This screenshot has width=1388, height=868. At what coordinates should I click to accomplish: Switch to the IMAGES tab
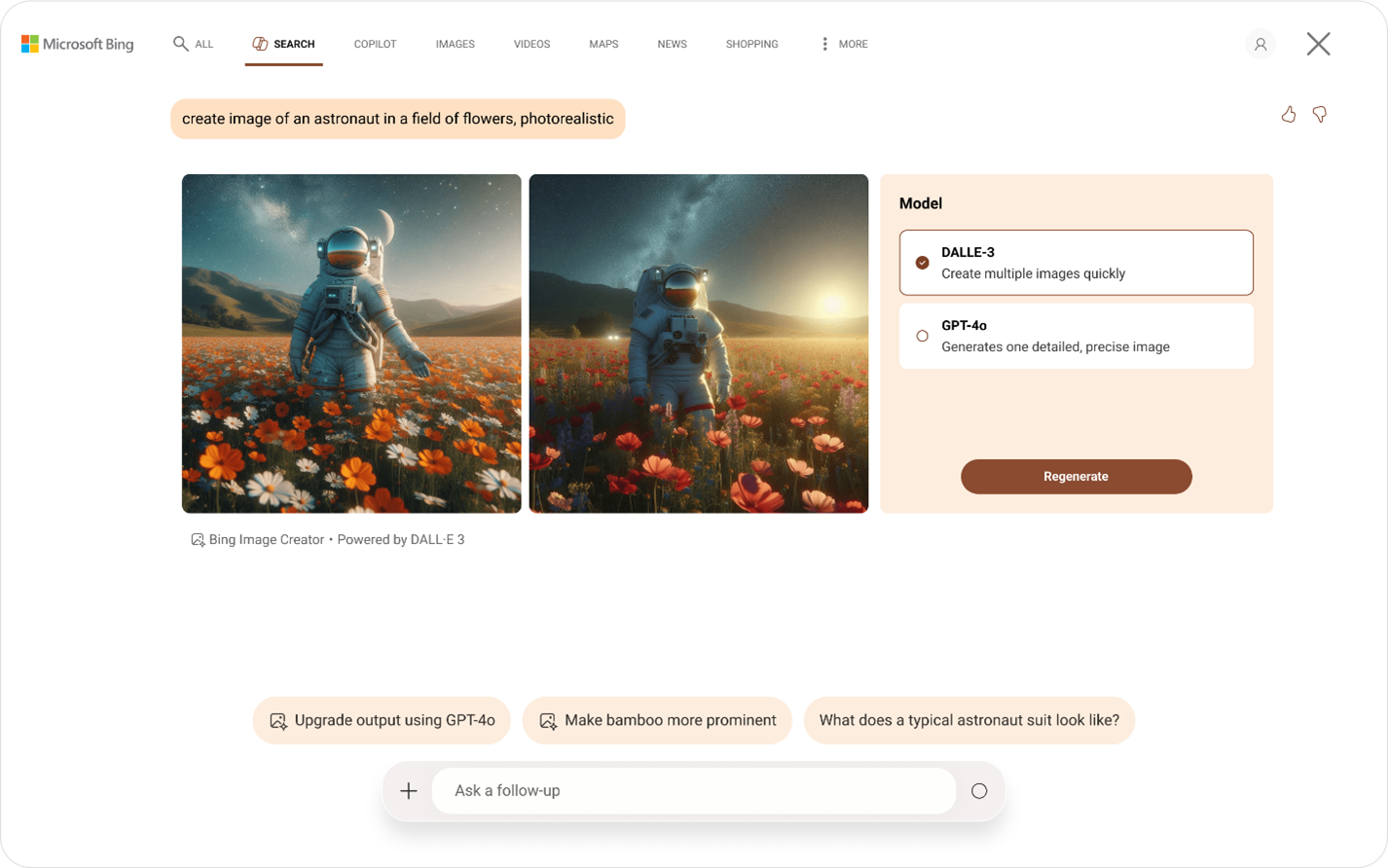tap(455, 44)
